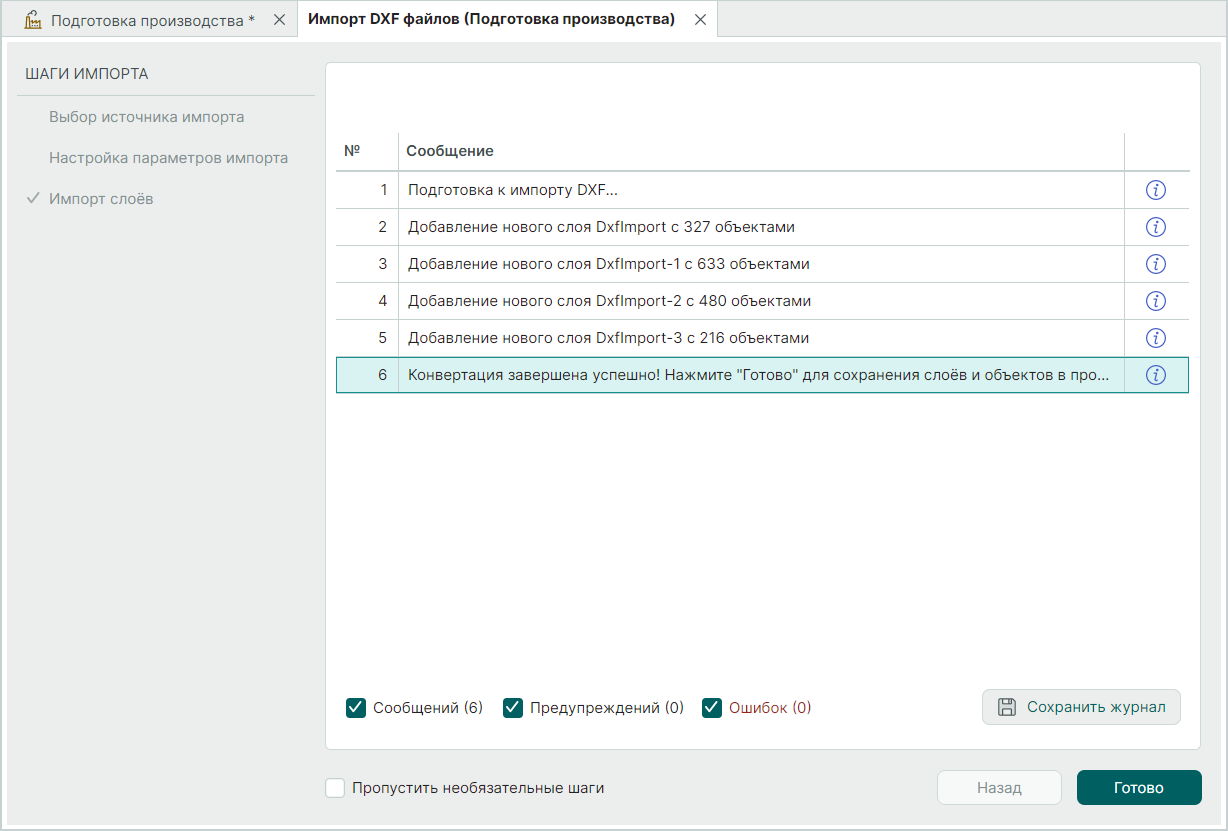Toggle the Предупреждений (0) checkbox
Image resolution: width=1228 pixels, height=831 pixels.
[512, 708]
